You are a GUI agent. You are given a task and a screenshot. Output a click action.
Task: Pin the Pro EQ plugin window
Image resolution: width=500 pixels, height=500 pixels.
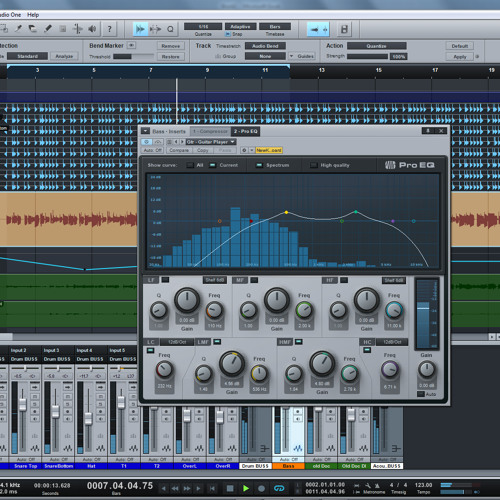coord(428,131)
